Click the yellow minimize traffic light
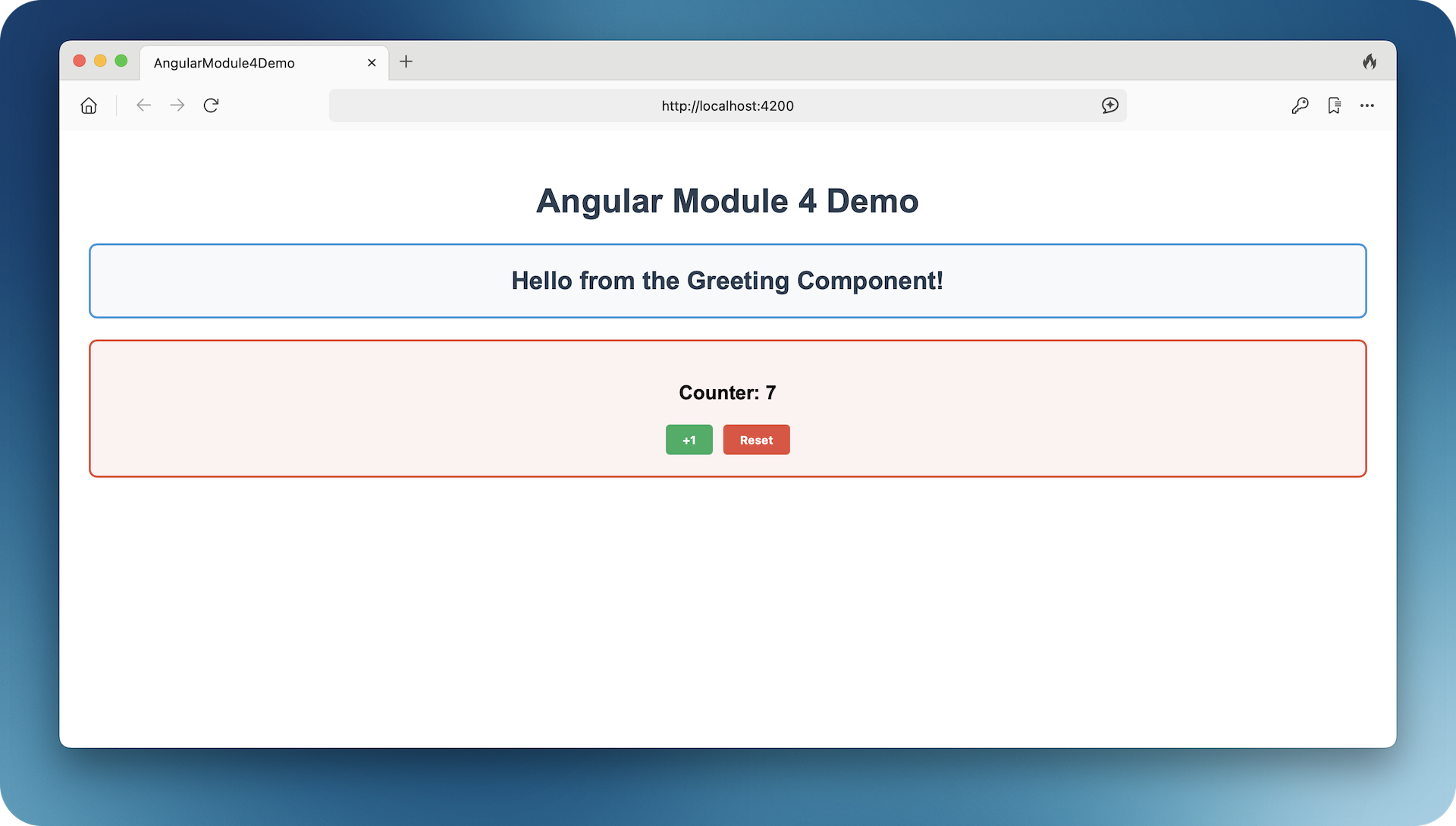 [100, 61]
